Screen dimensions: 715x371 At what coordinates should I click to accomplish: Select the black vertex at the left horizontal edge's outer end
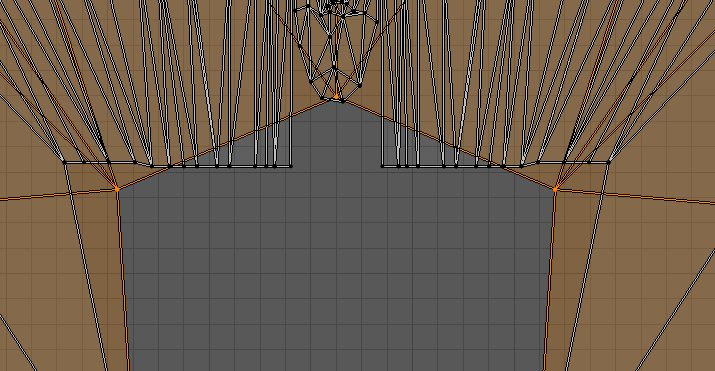click(x=64, y=162)
